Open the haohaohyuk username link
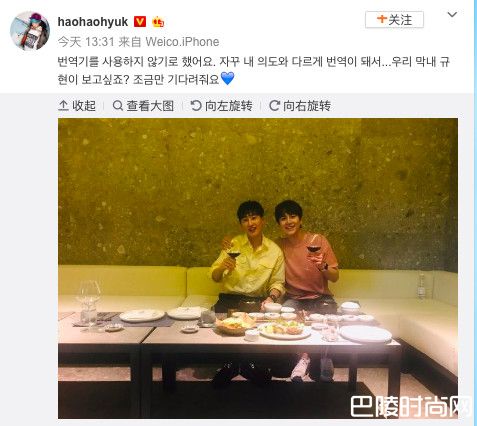This screenshot has height=426, width=477. pos(93,22)
